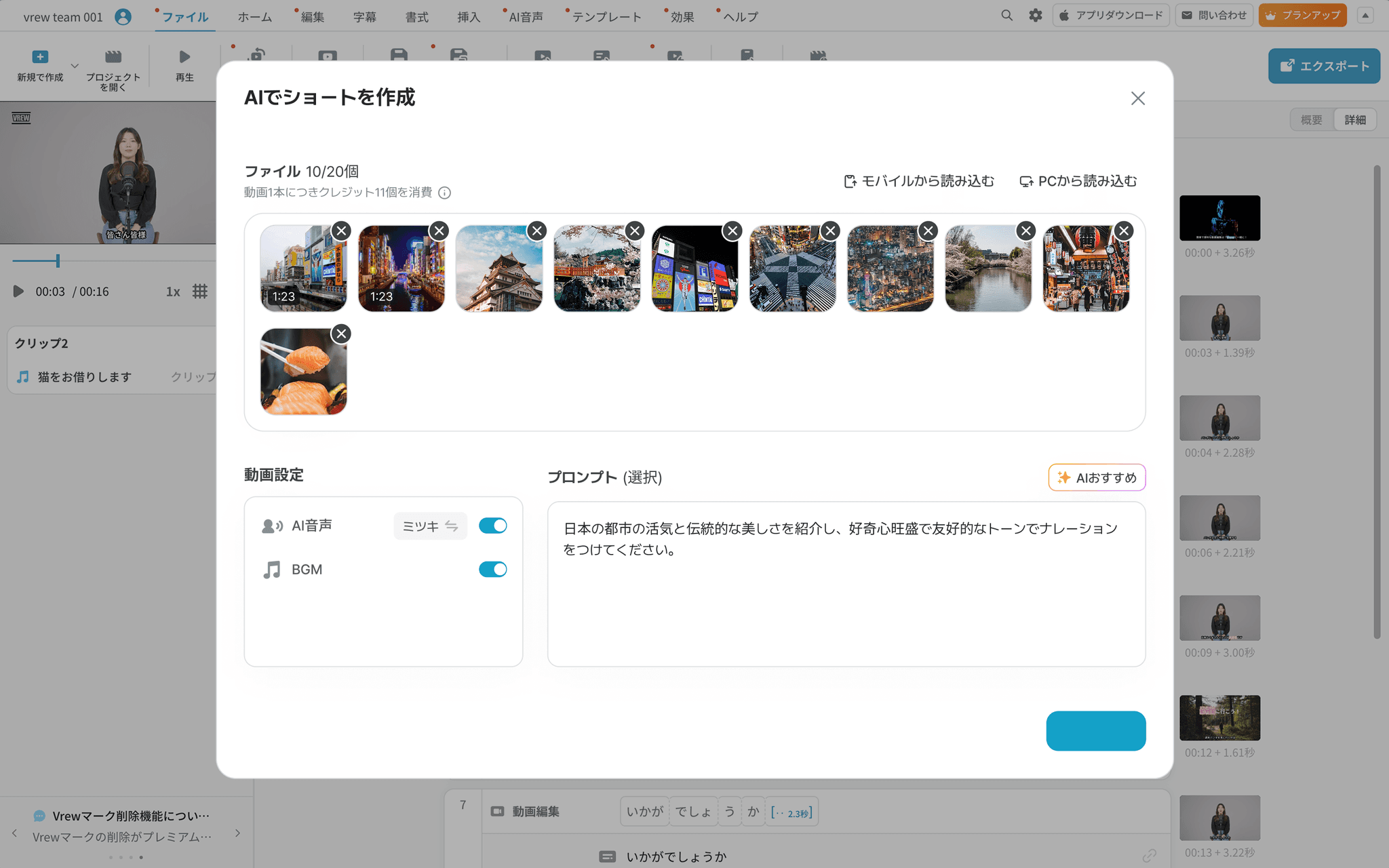Click the AIおすすめ button
Image resolution: width=1389 pixels, height=868 pixels.
1096,477
